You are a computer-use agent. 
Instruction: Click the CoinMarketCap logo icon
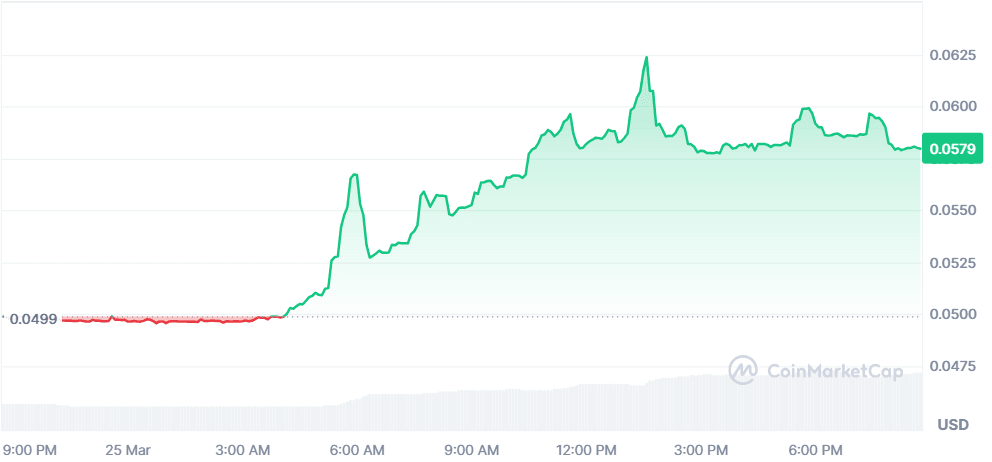click(x=743, y=370)
